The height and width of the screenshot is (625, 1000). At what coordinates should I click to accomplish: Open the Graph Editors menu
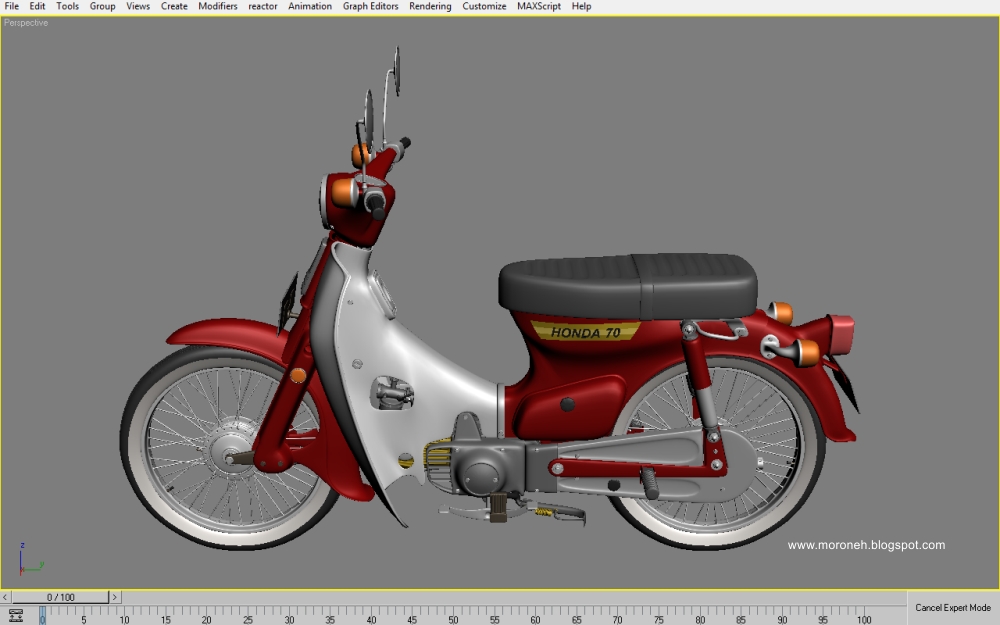[x=371, y=6]
